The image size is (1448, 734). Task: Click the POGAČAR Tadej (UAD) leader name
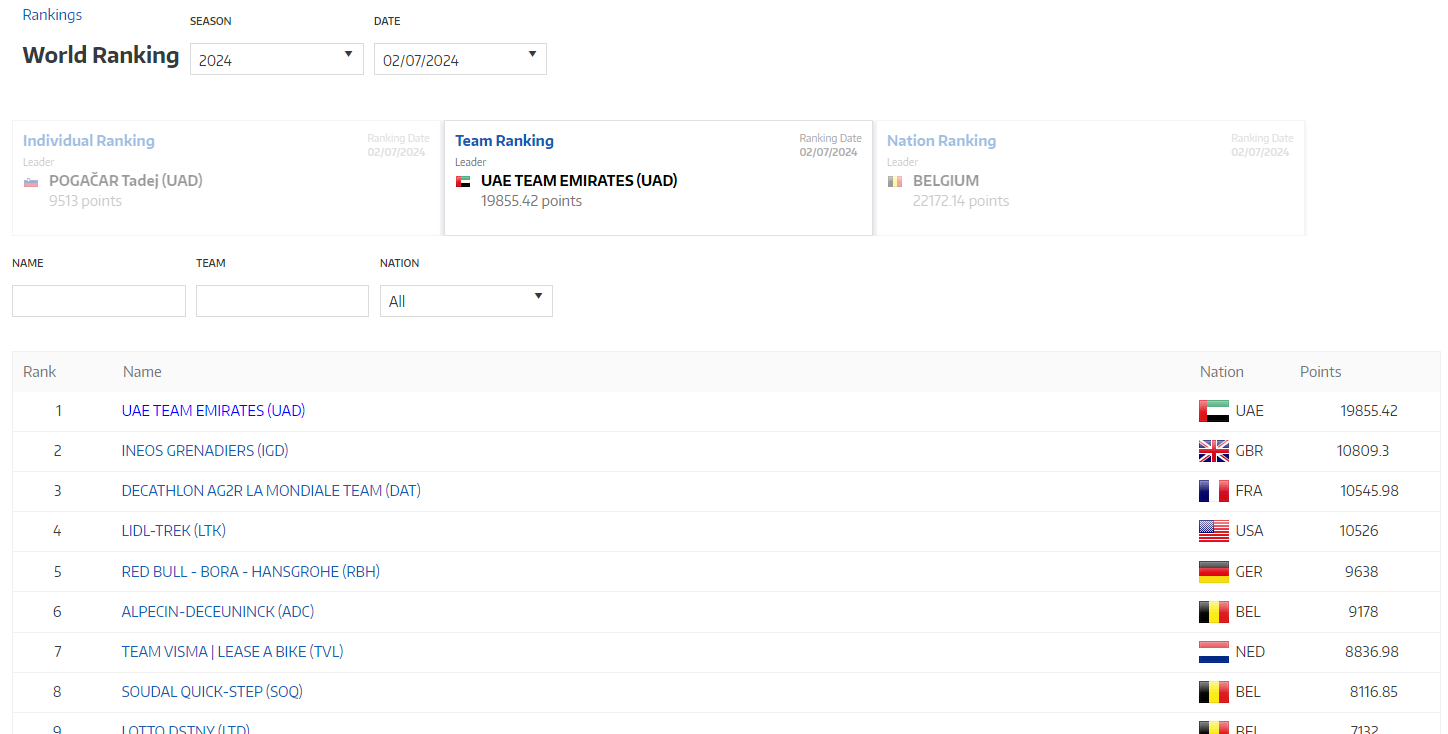coord(126,181)
